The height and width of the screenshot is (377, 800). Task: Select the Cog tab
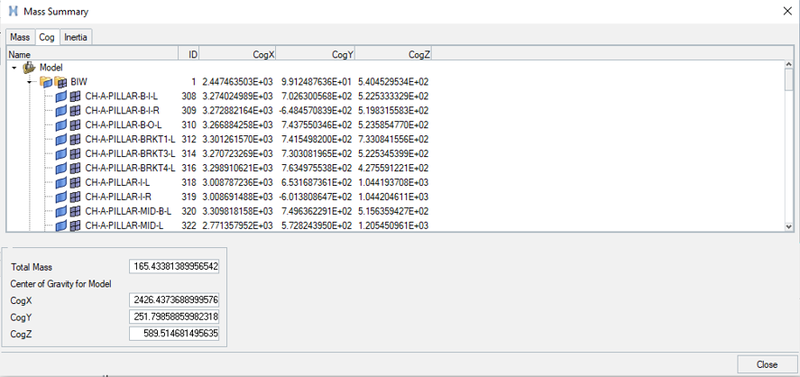click(47, 38)
